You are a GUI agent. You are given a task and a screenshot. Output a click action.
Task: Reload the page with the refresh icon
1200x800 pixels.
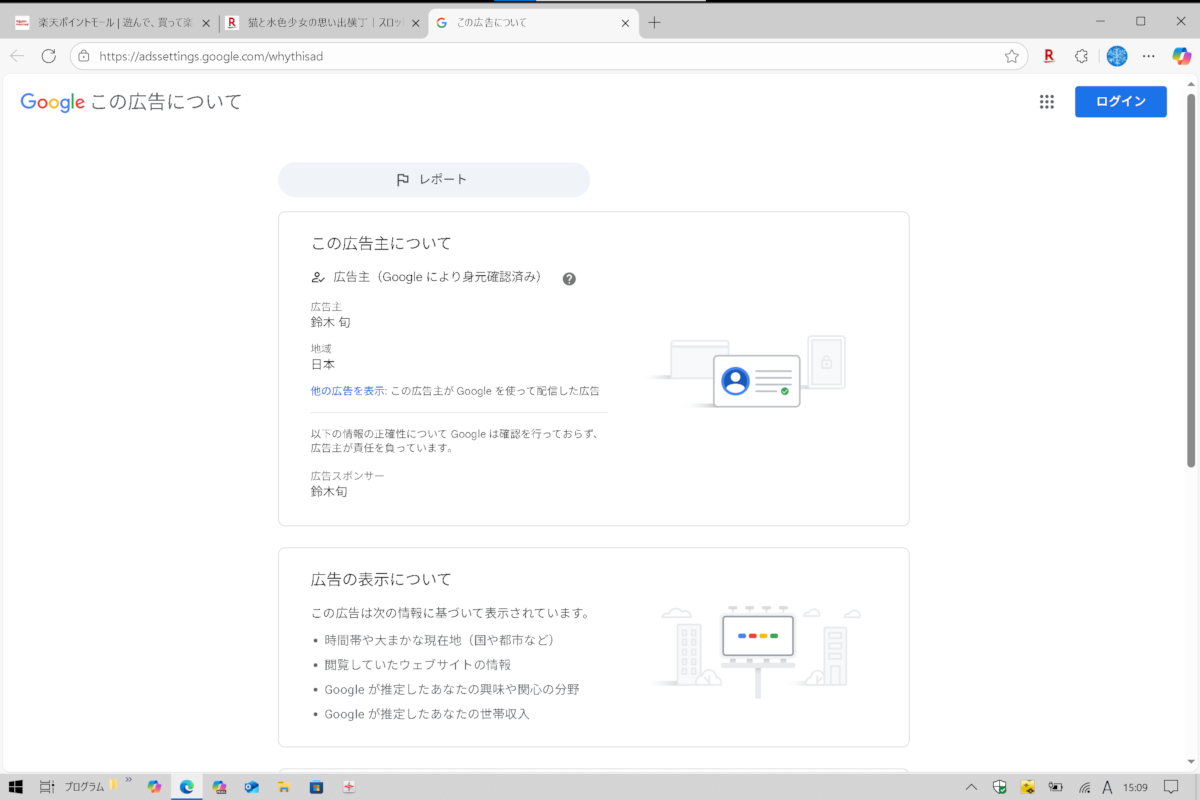point(48,56)
